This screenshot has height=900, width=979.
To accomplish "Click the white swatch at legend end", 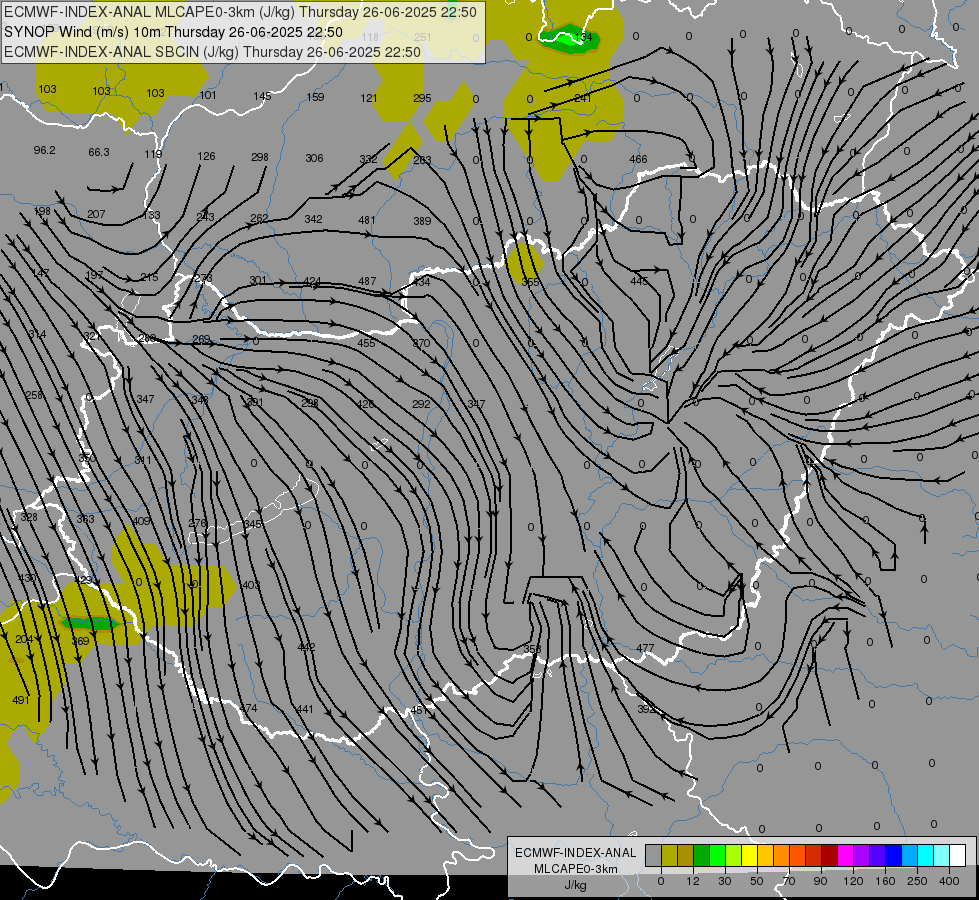I will click(x=958, y=856).
